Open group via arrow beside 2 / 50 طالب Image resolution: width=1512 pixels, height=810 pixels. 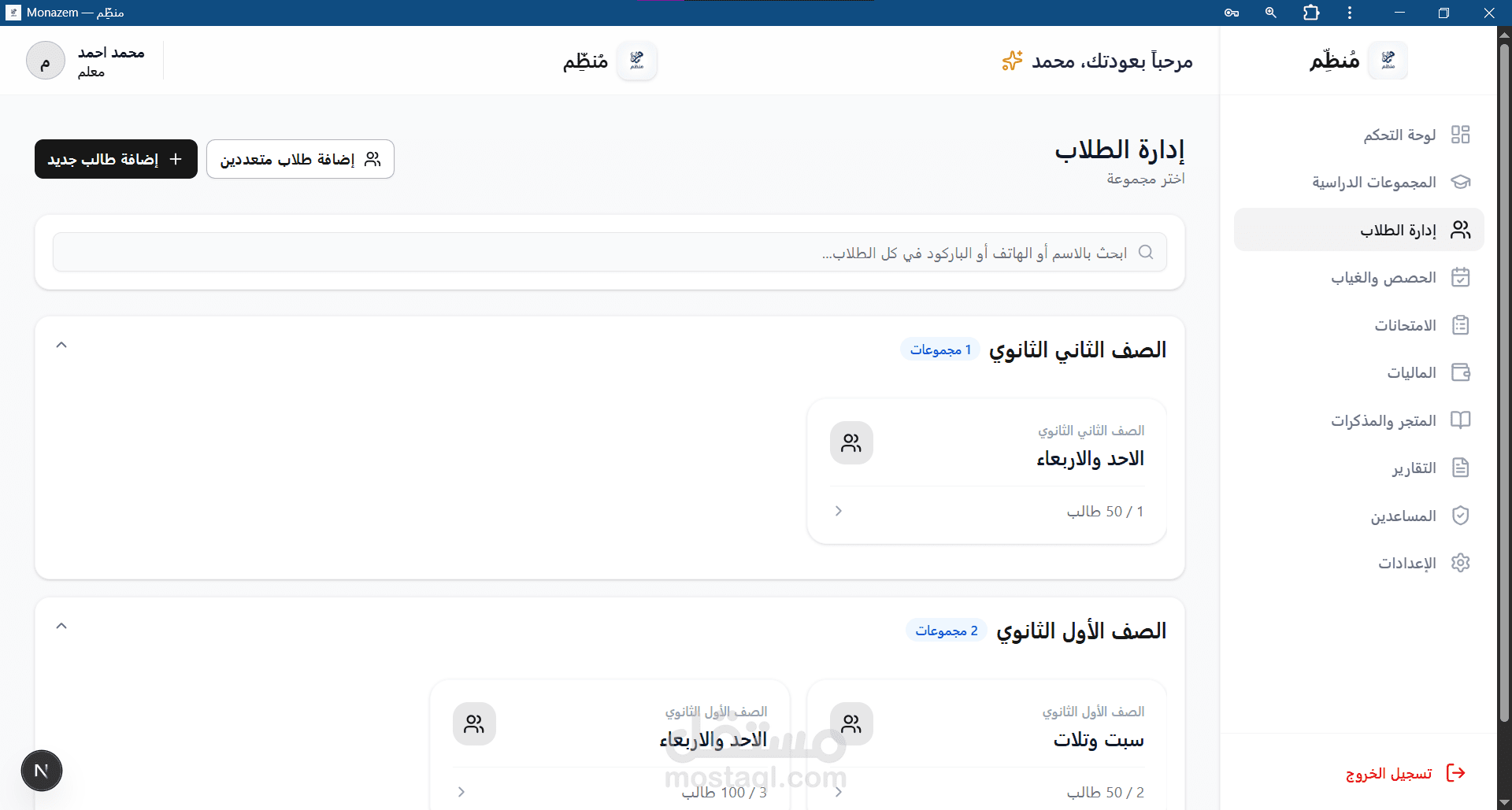pyautogui.click(x=839, y=792)
